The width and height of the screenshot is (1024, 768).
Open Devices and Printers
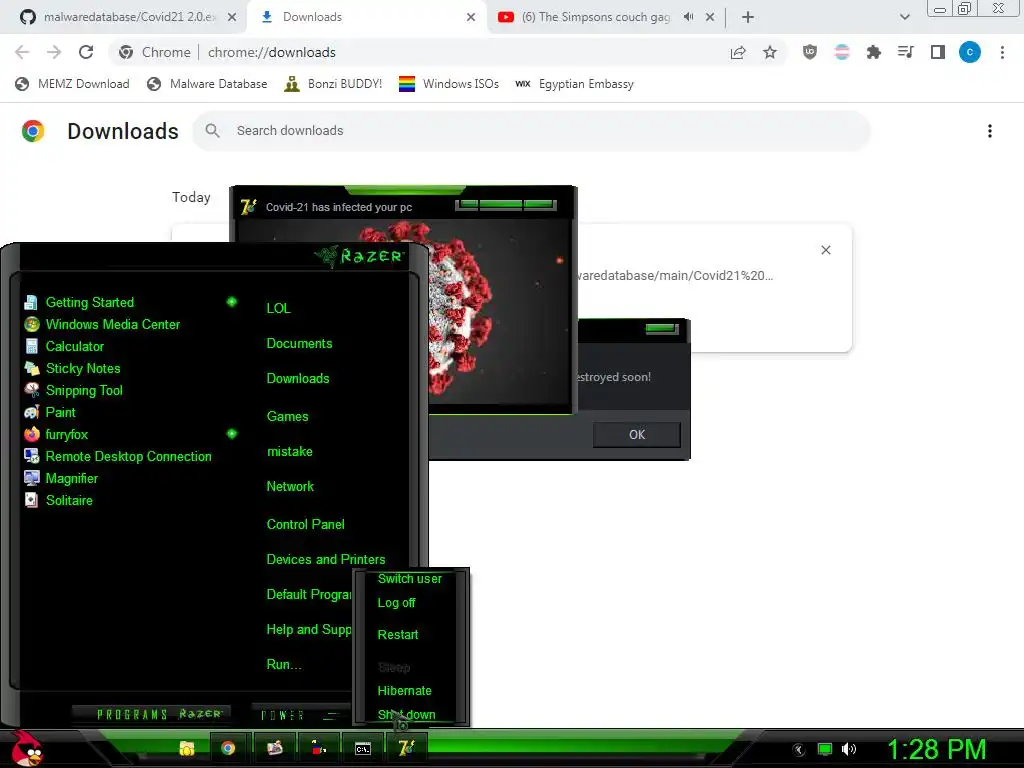tap(326, 560)
